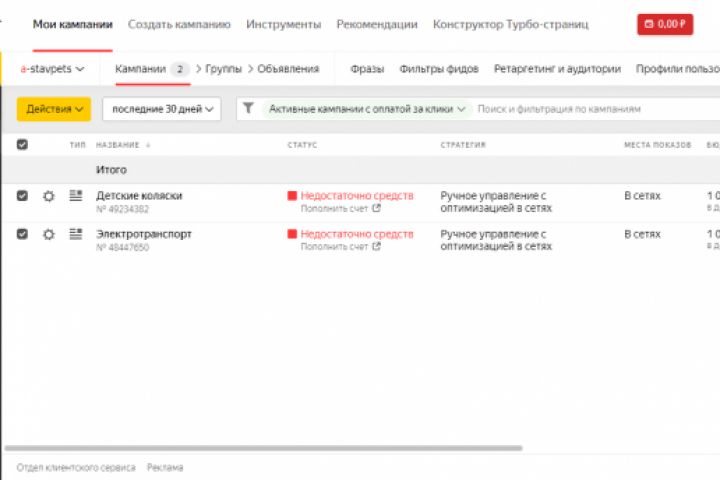Switch to the Фразы tab
This screenshot has height=480, width=720.
click(367, 69)
